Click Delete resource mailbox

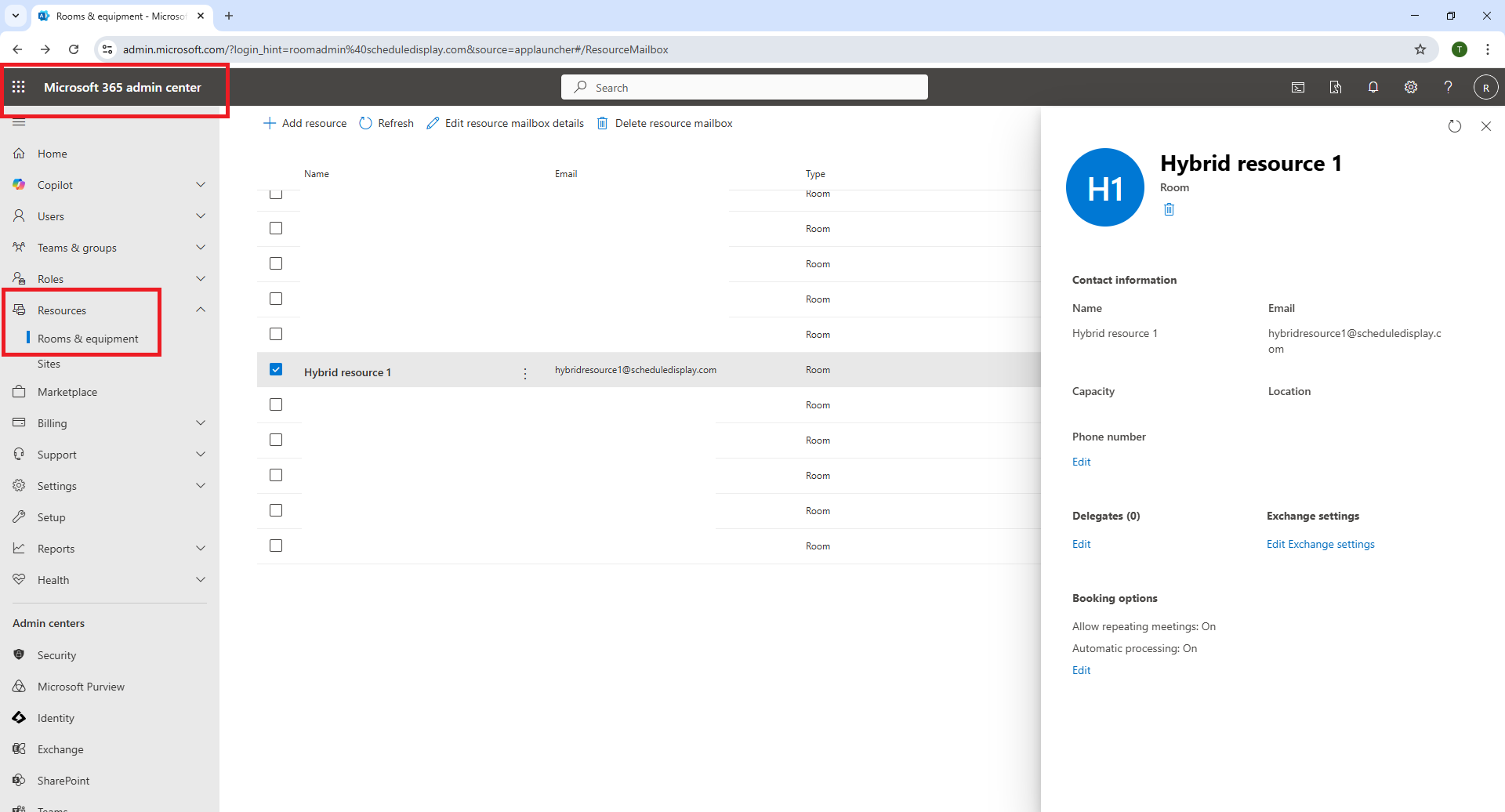tap(665, 123)
